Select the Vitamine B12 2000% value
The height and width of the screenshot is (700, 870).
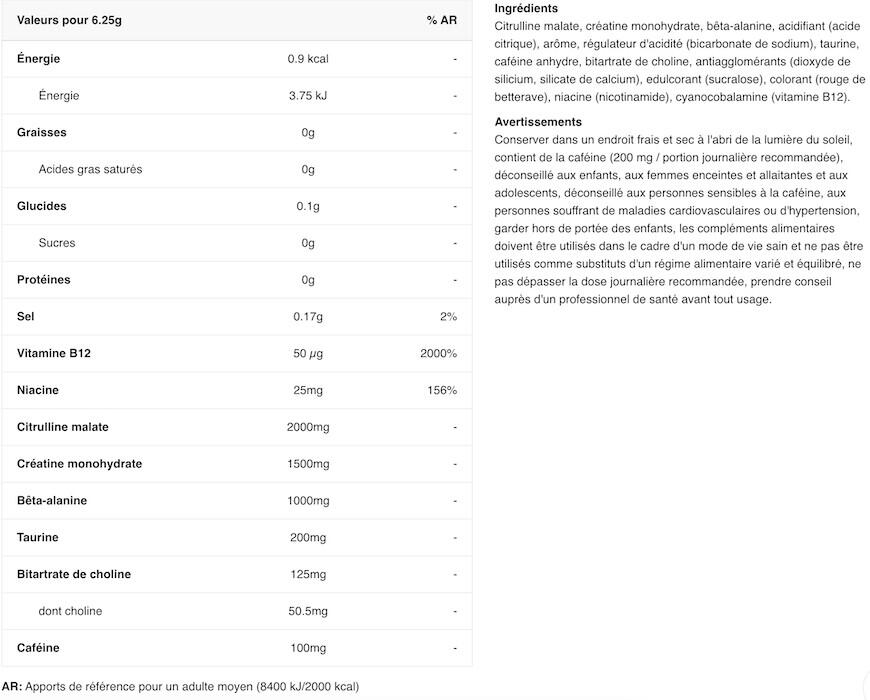pyautogui.click(x=439, y=354)
